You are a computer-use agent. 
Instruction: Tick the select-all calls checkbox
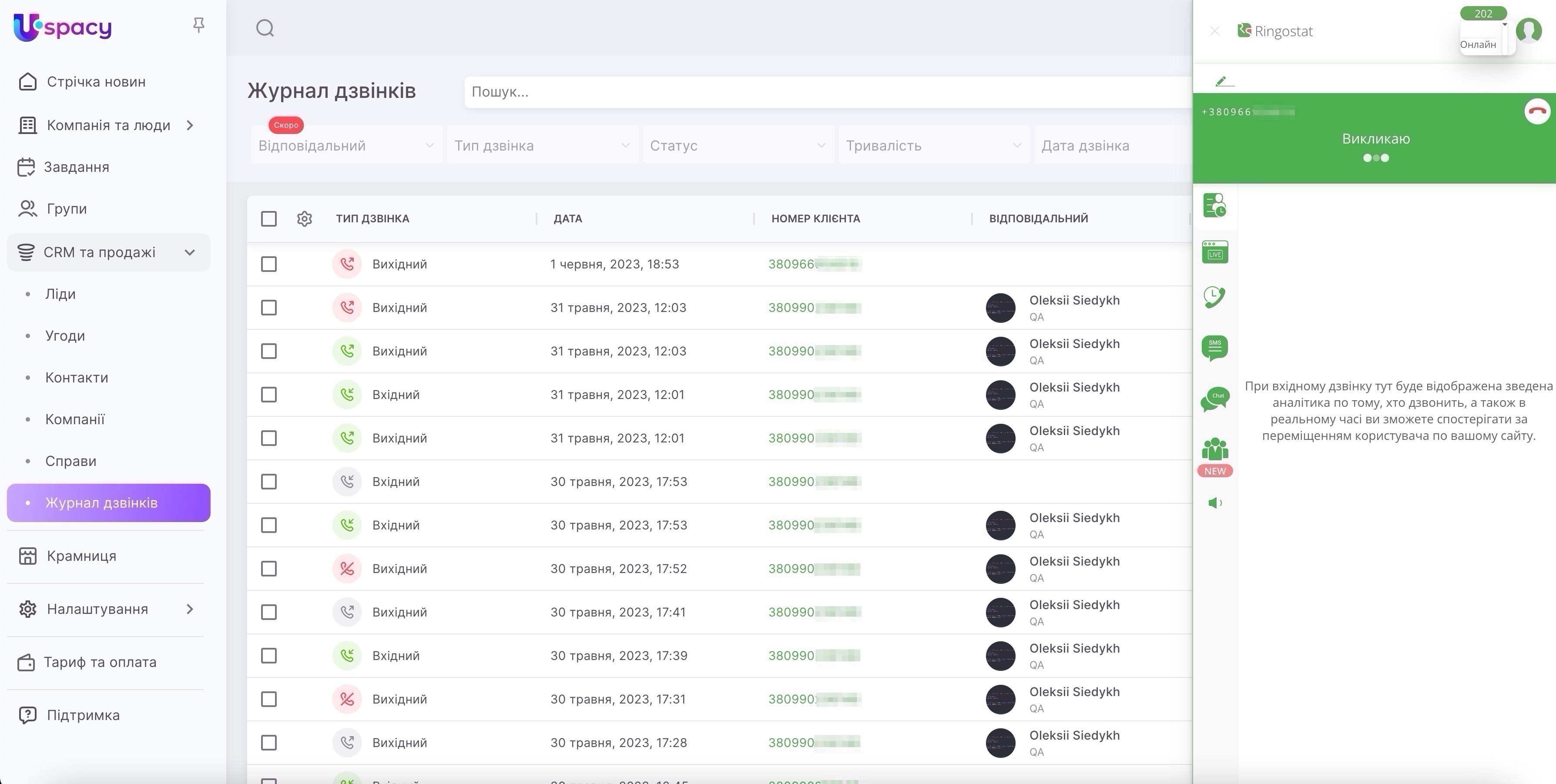[x=269, y=219]
